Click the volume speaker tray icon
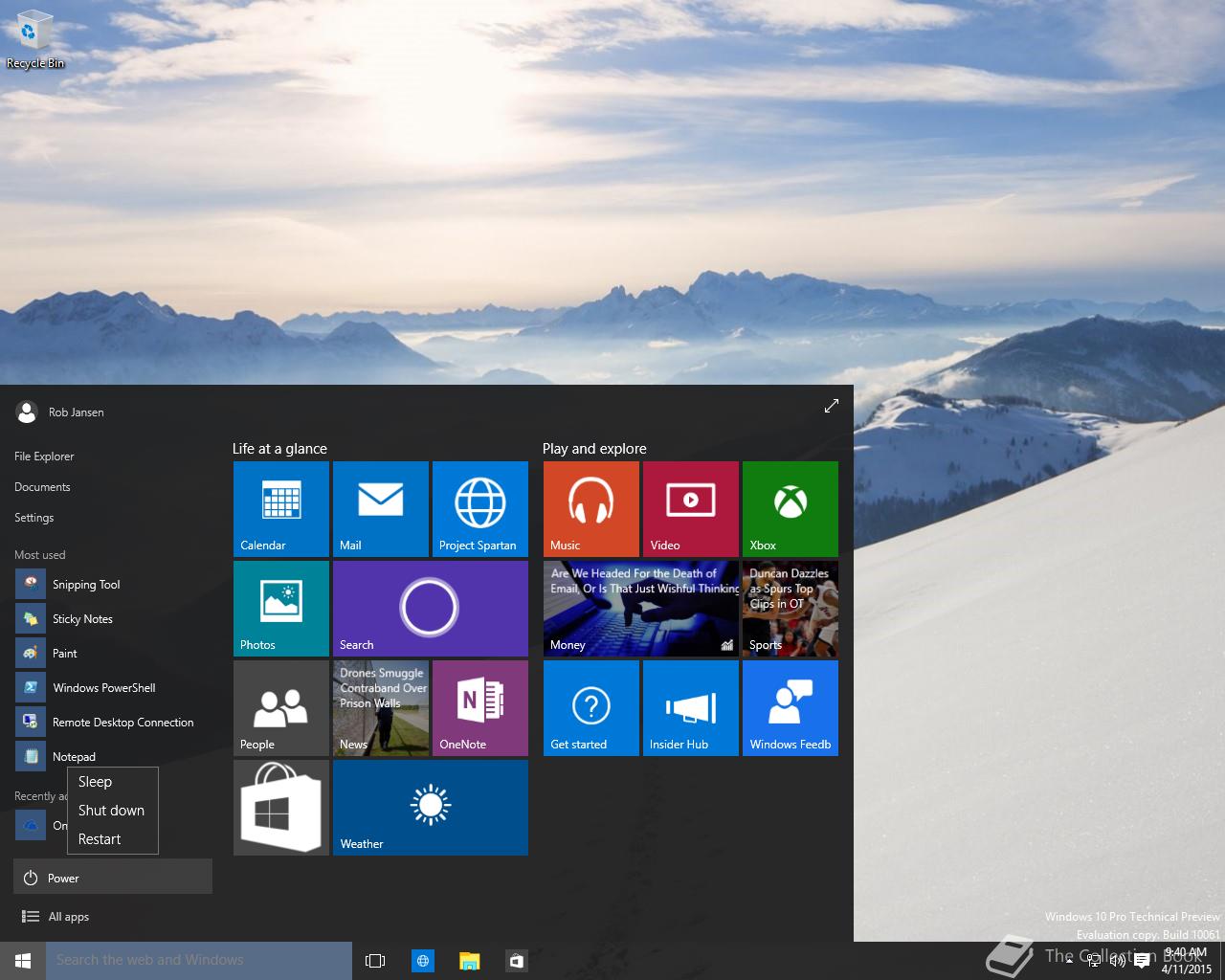1225x980 pixels. (1117, 962)
